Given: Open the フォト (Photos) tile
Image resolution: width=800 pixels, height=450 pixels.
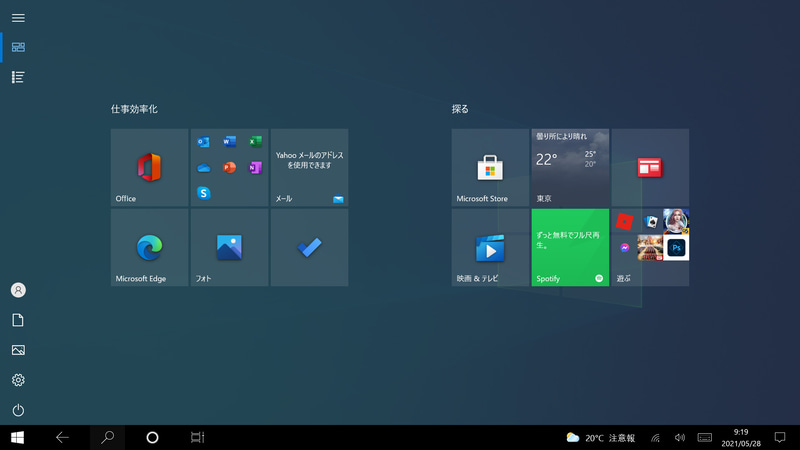Looking at the screenshot, I should click(230, 247).
